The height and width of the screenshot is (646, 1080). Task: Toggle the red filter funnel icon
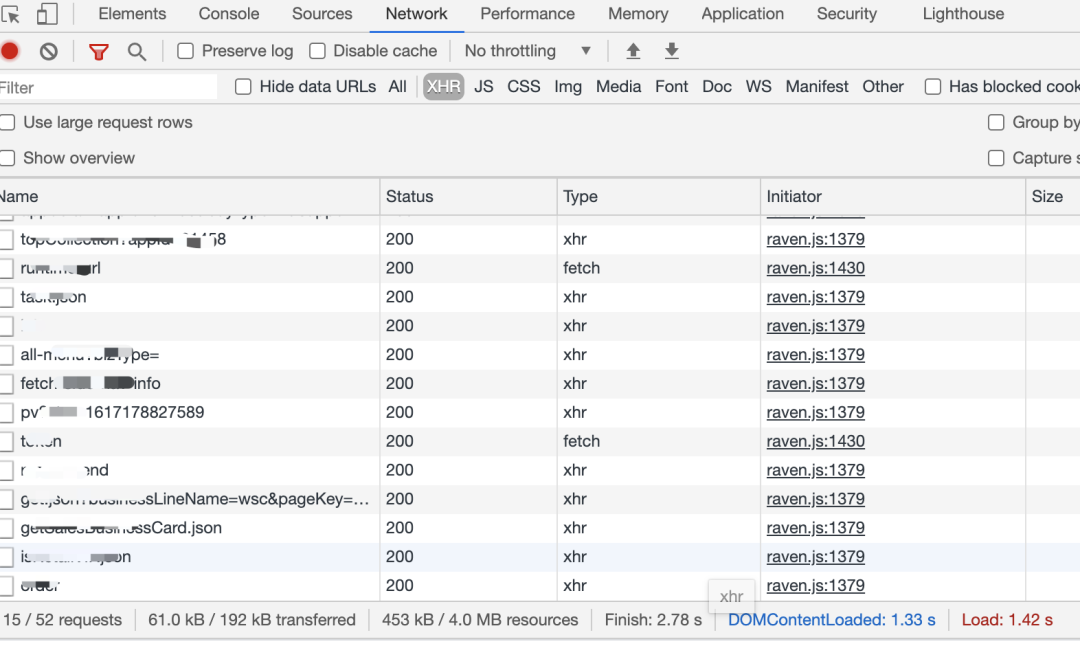[x=98, y=52]
